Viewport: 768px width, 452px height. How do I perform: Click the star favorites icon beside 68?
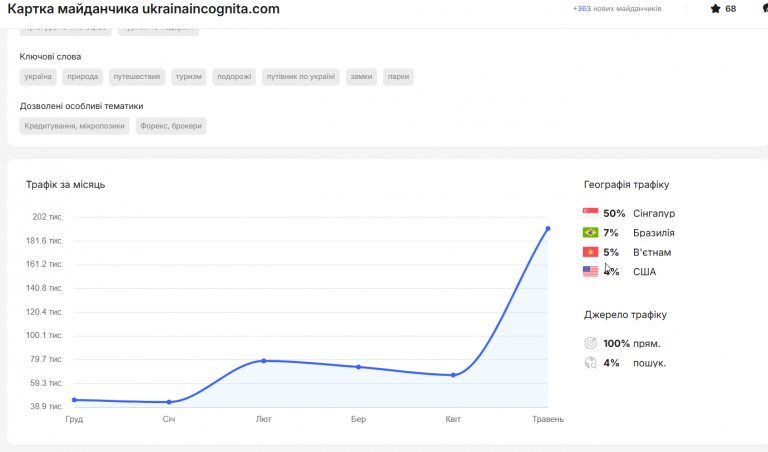coord(716,8)
